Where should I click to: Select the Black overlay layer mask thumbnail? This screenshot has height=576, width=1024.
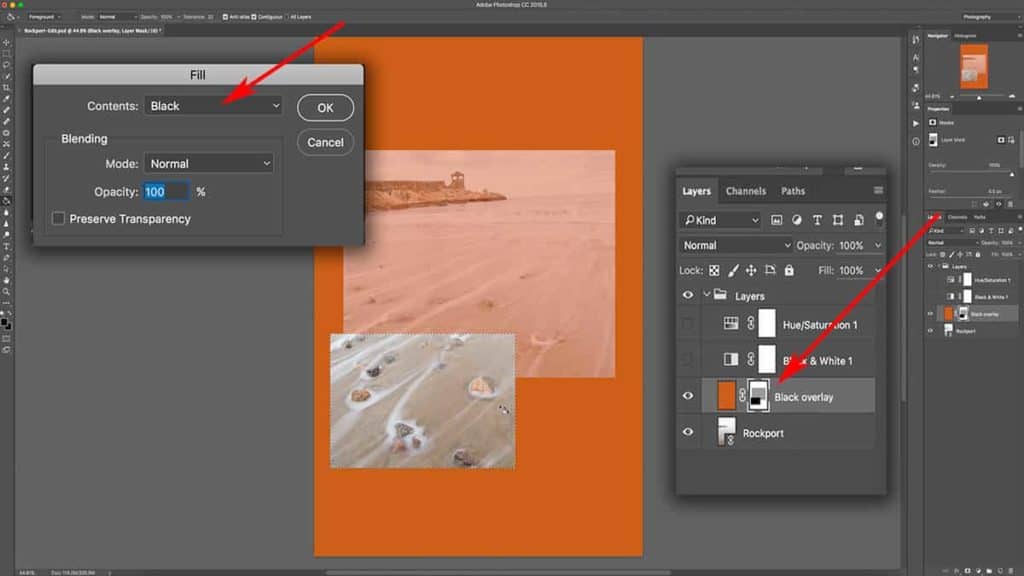tap(756, 395)
